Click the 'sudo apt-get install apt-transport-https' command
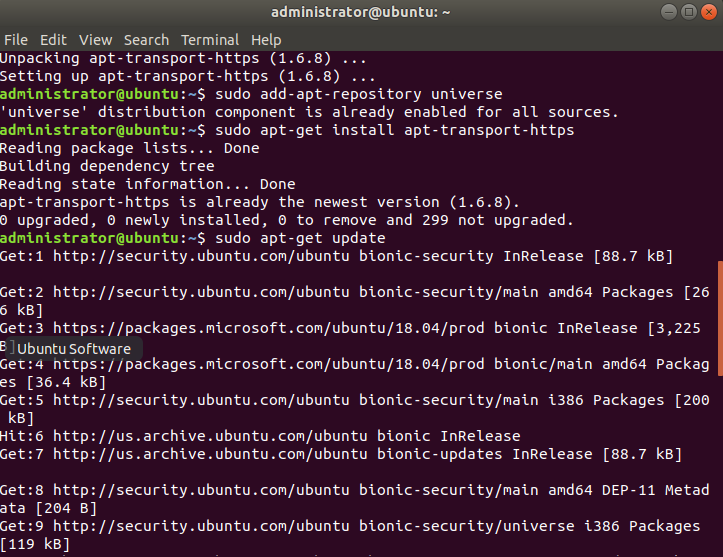 [x=395, y=130]
